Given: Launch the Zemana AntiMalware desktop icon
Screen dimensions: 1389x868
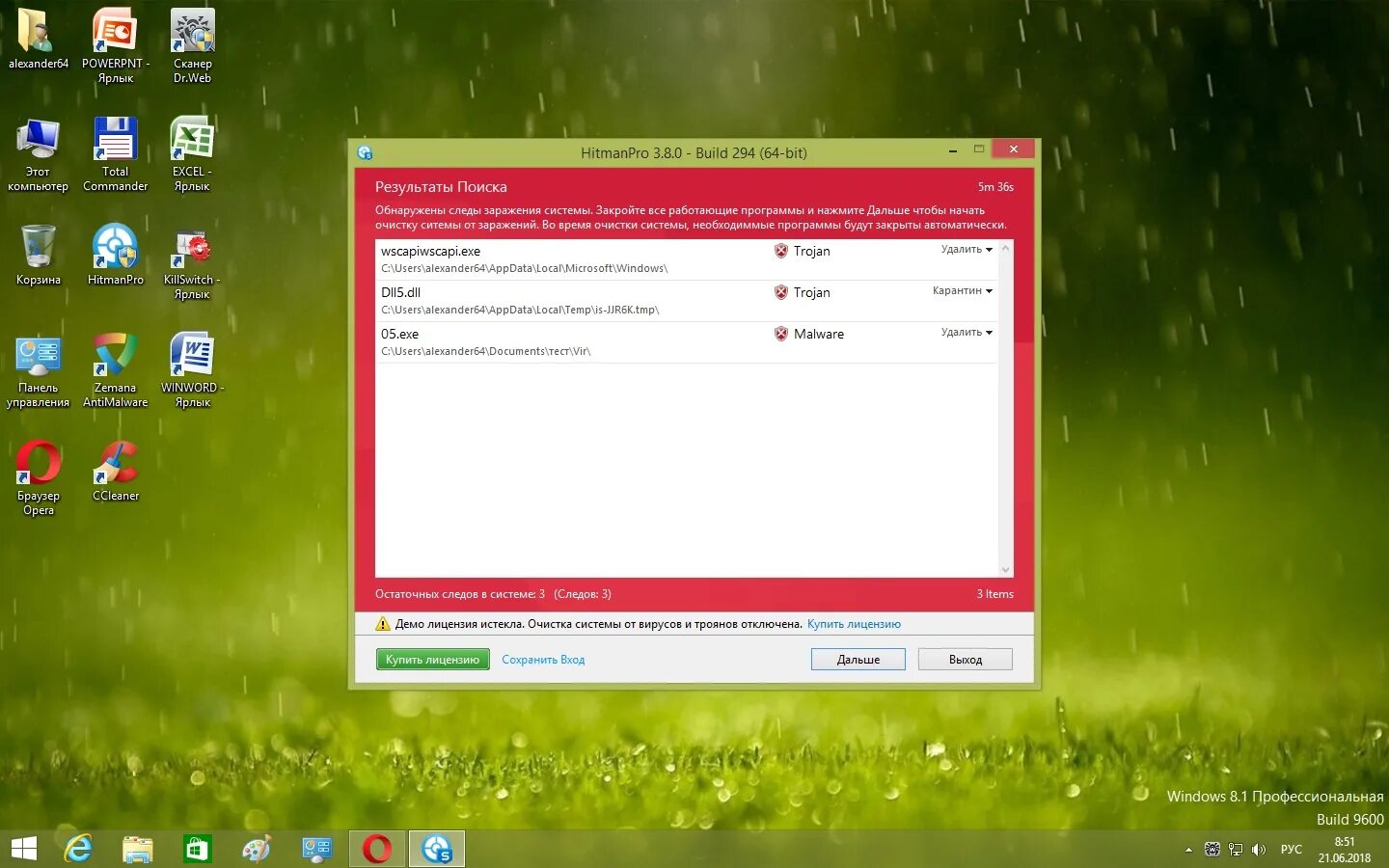Looking at the screenshot, I should pyautogui.click(x=115, y=355).
